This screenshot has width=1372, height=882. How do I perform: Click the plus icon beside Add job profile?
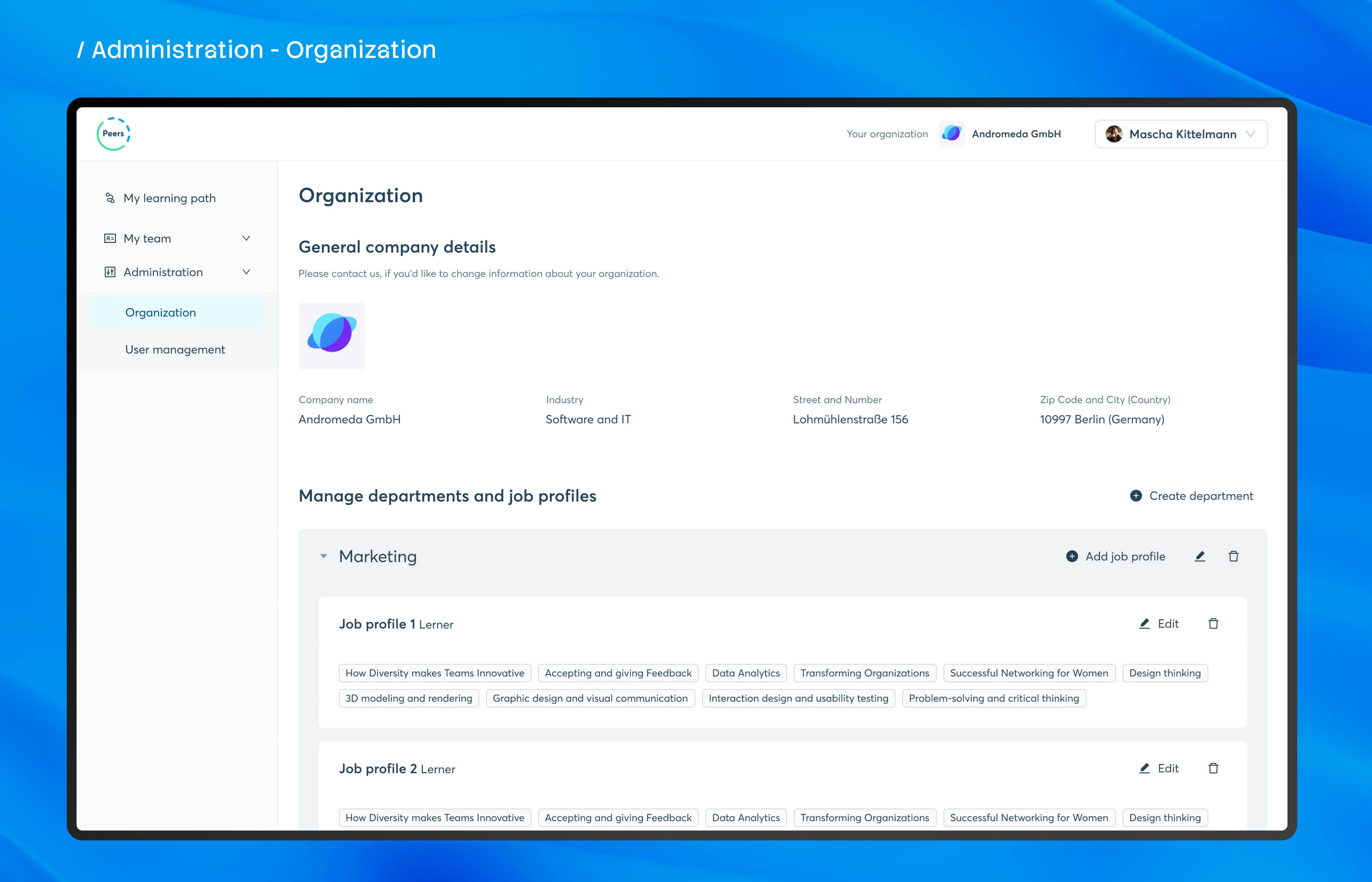click(1072, 557)
